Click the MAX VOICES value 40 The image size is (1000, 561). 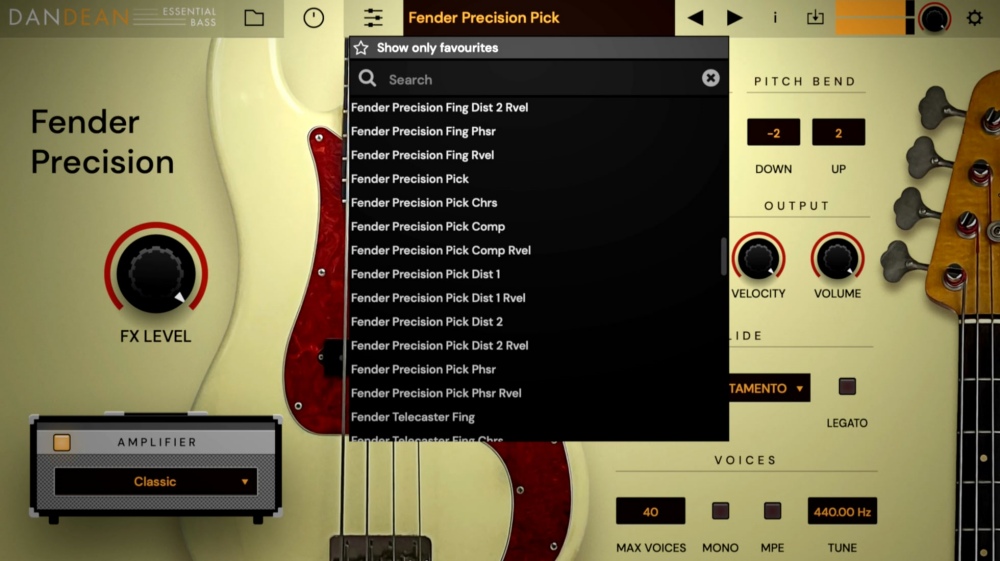tap(651, 511)
